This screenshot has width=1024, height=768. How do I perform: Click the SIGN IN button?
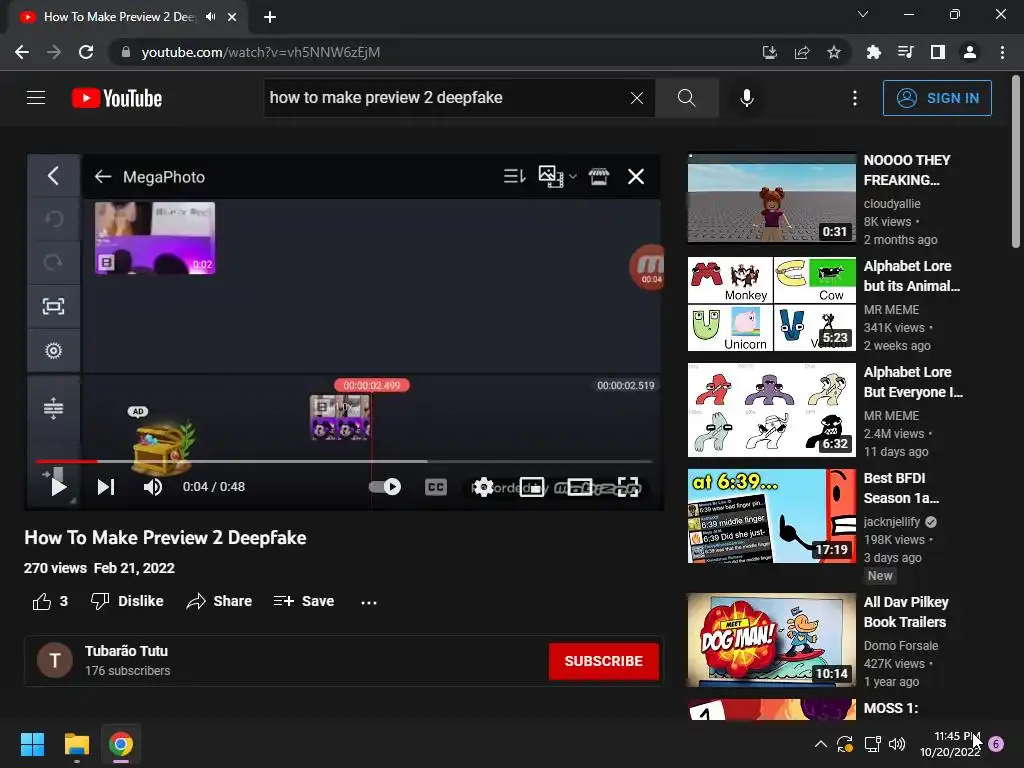(937, 98)
